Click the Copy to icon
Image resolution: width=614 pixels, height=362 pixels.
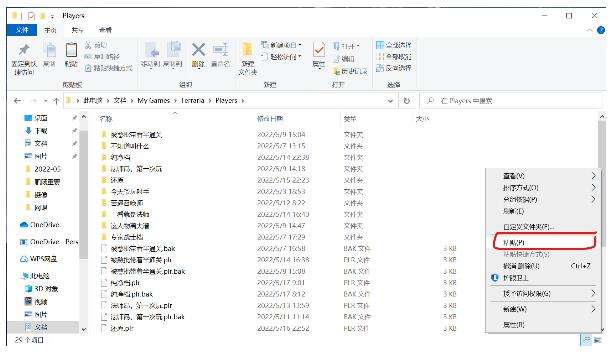click(x=173, y=50)
